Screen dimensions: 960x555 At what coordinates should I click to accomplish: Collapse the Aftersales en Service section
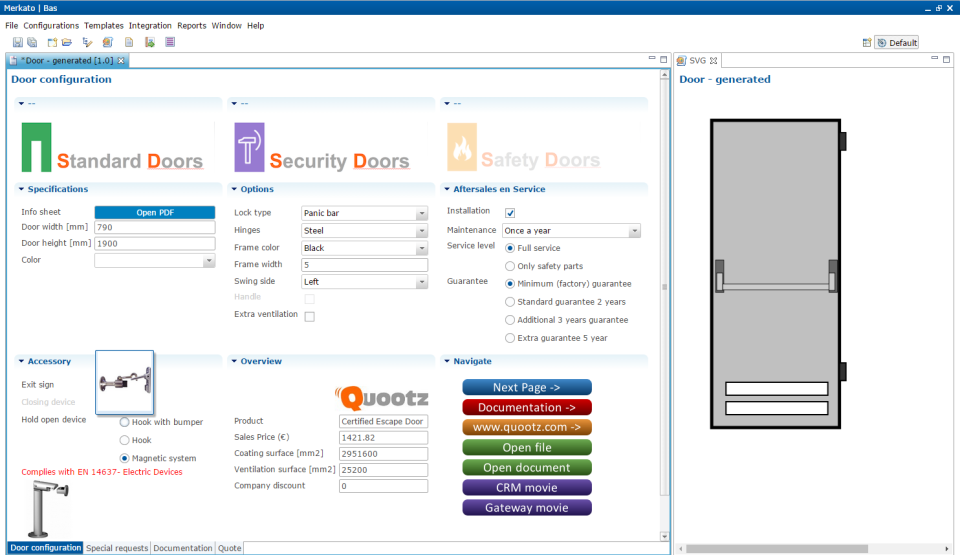click(x=447, y=189)
